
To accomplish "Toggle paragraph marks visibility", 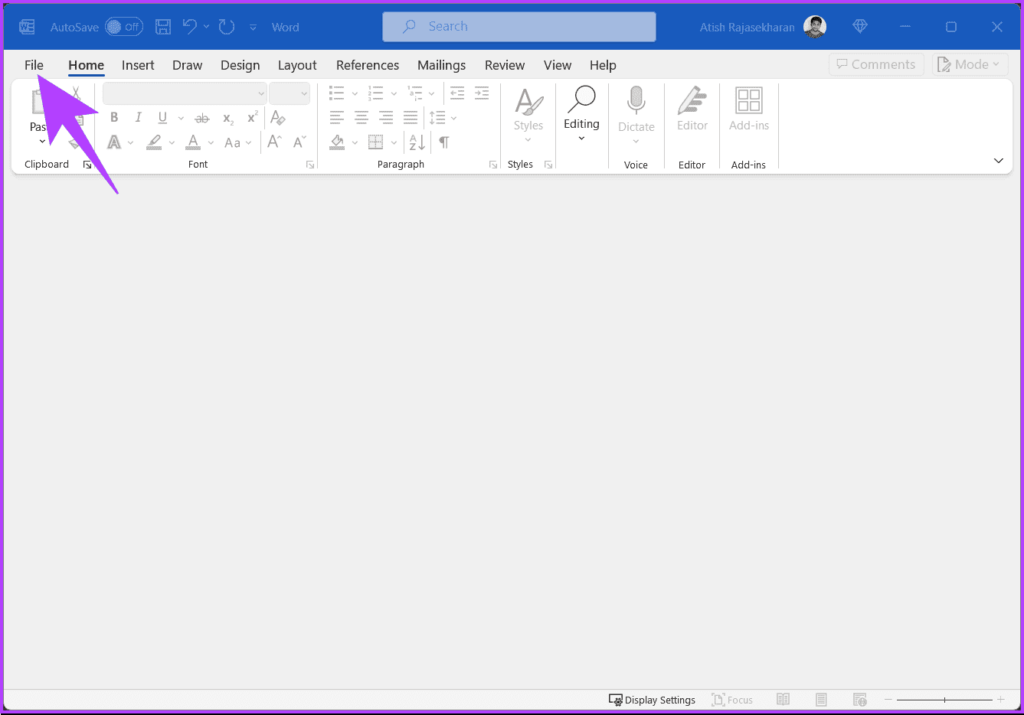I will coord(442,142).
